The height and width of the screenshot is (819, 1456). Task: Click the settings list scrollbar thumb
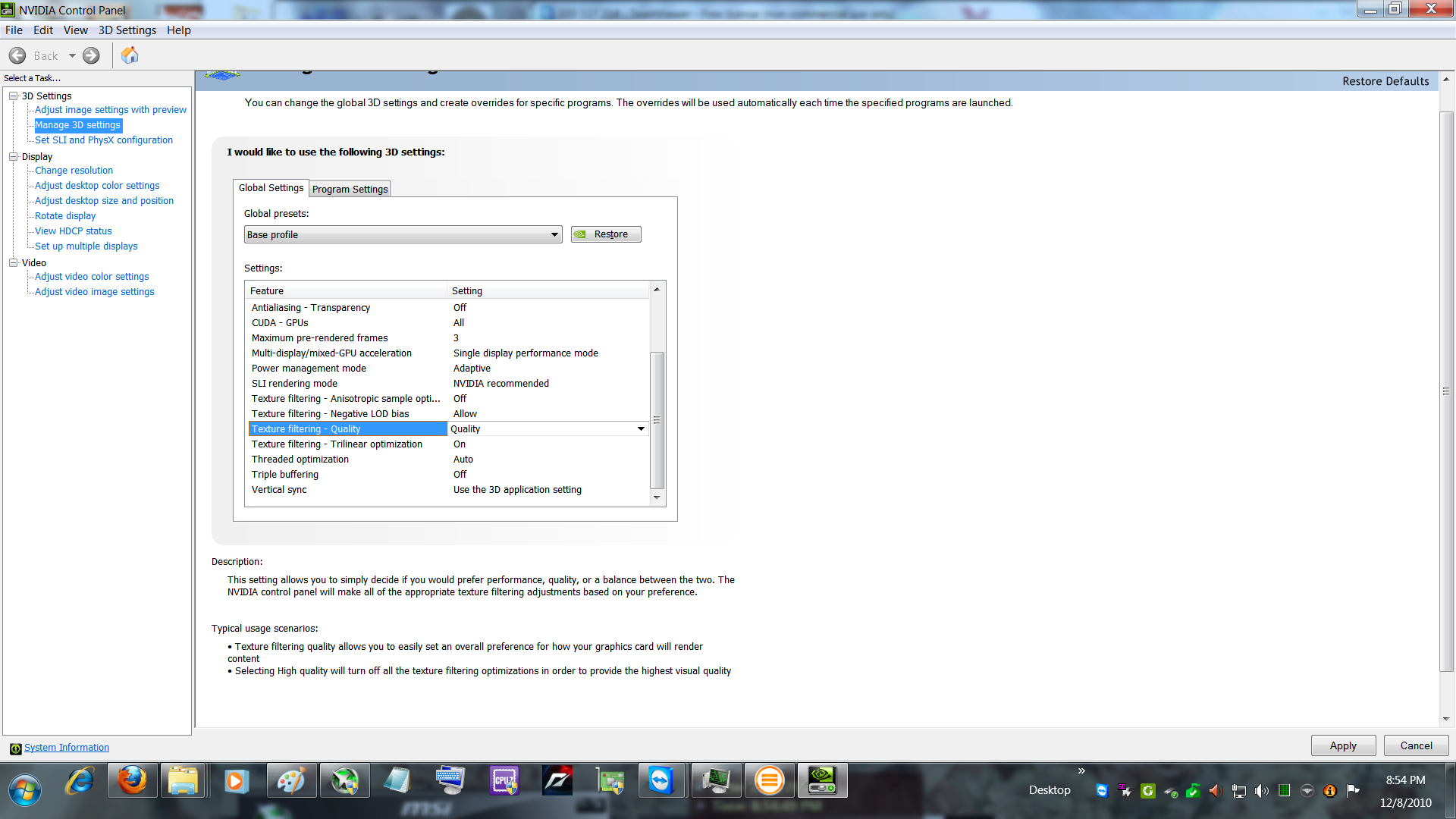[x=657, y=420]
